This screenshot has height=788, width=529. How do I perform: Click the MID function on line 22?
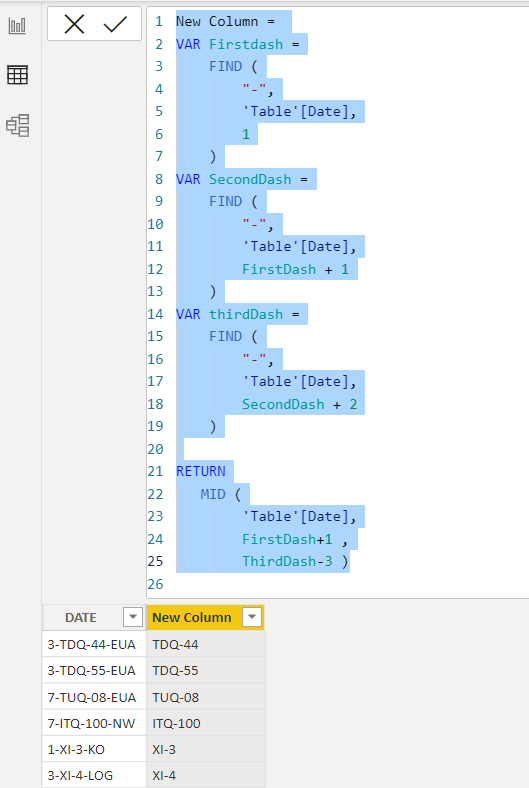[x=213, y=494]
